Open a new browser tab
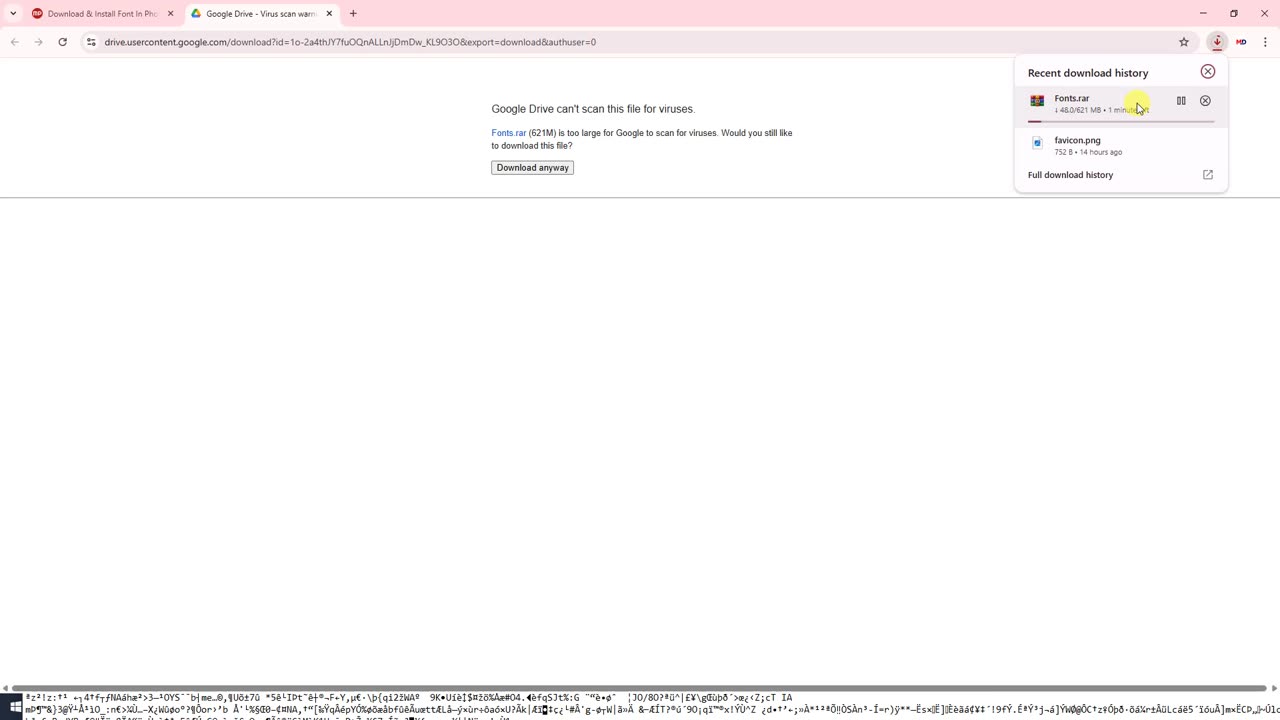The width and height of the screenshot is (1280, 720). [x=353, y=14]
